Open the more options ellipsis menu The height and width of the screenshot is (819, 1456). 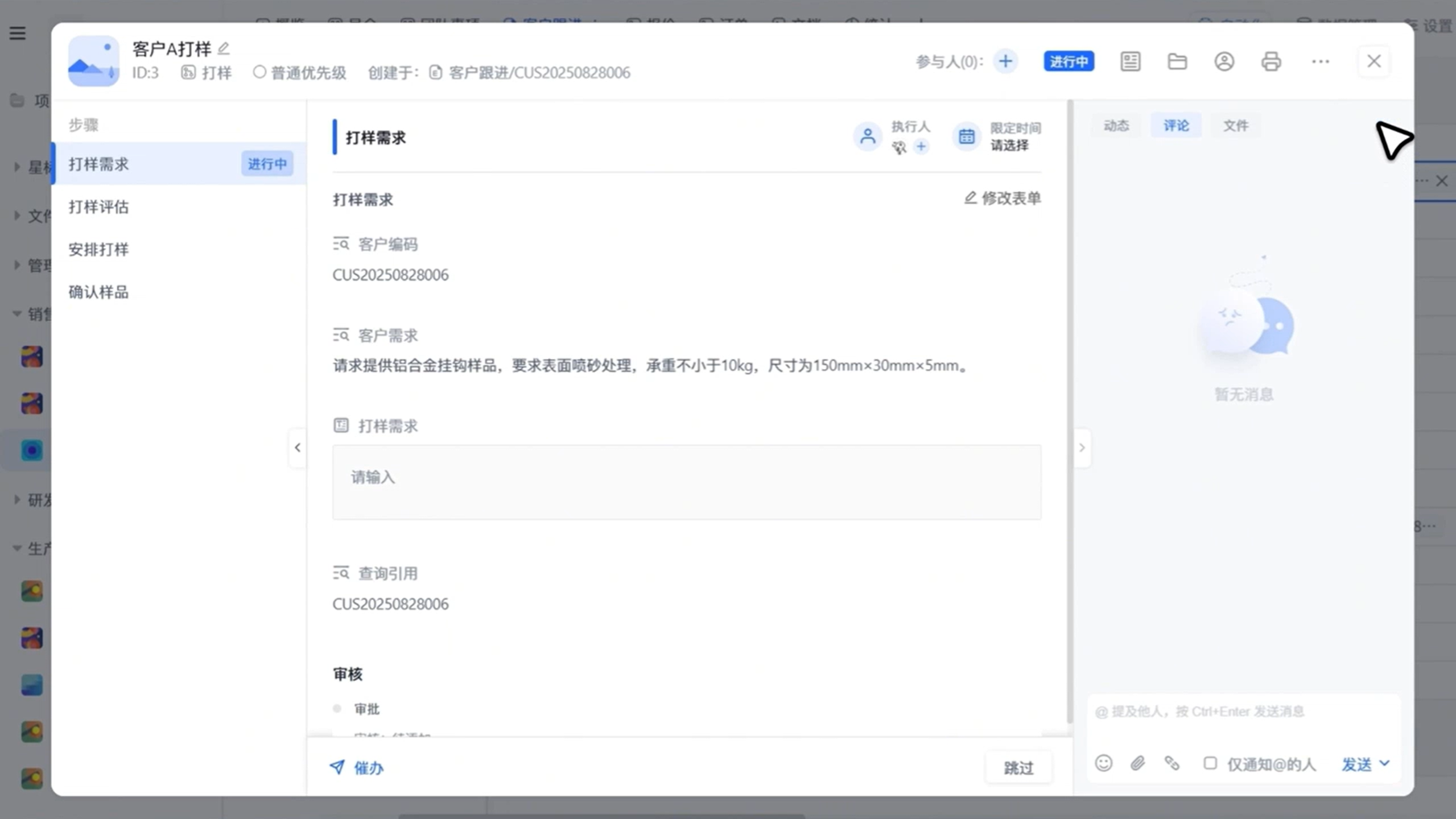[x=1320, y=61]
